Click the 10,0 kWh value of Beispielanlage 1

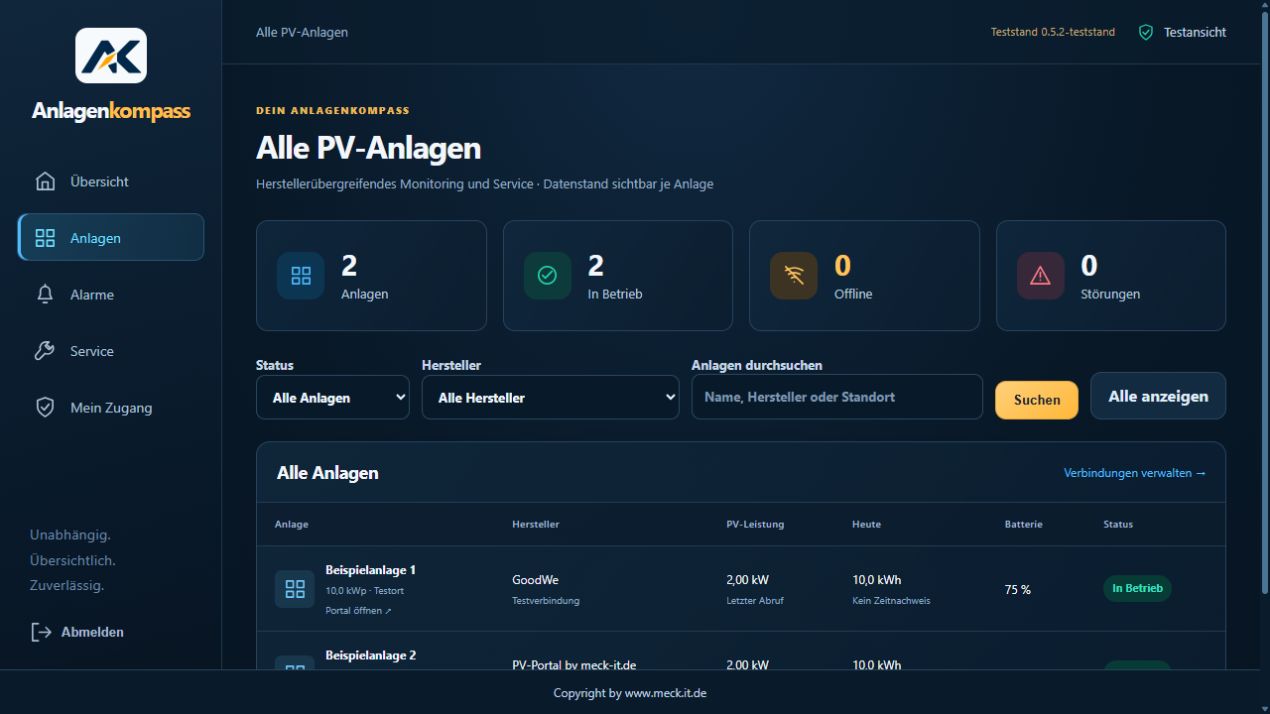877,580
